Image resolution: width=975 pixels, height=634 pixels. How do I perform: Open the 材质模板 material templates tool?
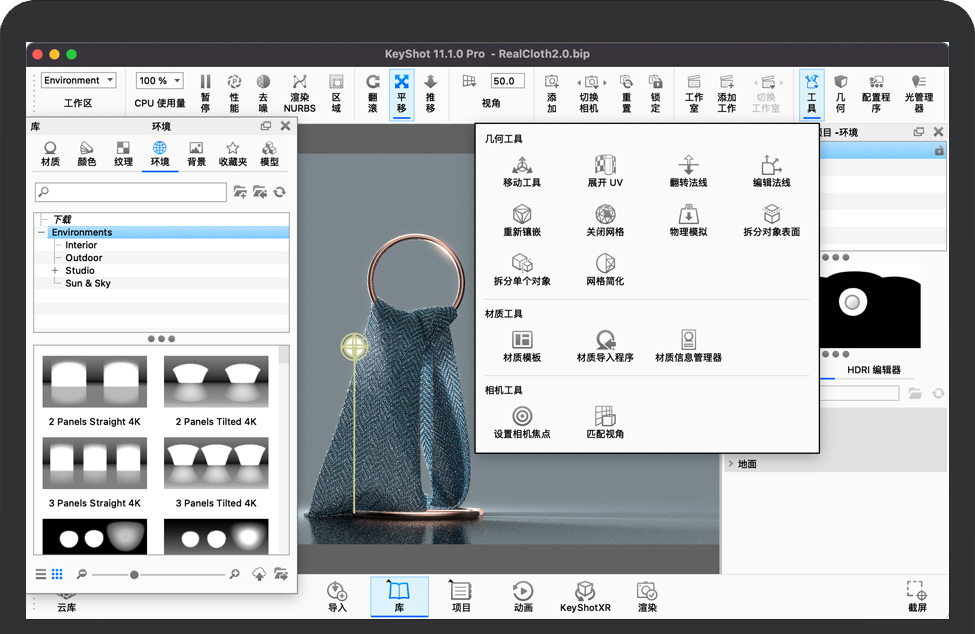click(x=521, y=341)
